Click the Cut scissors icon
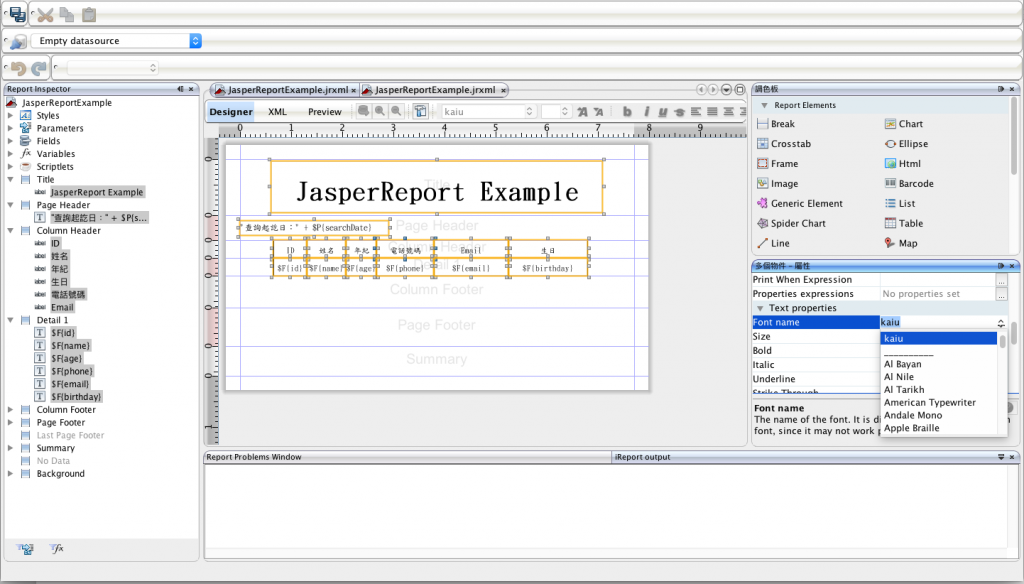 [x=45, y=14]
